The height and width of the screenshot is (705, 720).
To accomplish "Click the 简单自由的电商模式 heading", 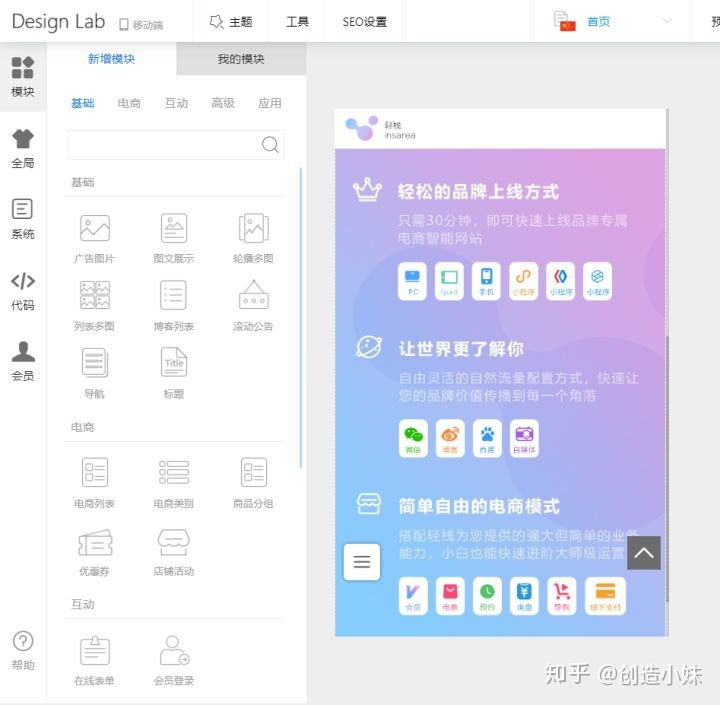I will pos(479,506).
